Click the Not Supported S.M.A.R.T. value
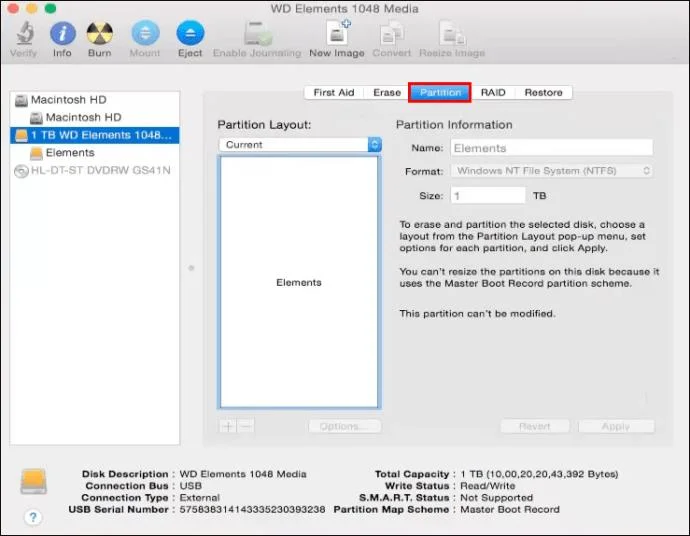690x536 pixels. 496,498
